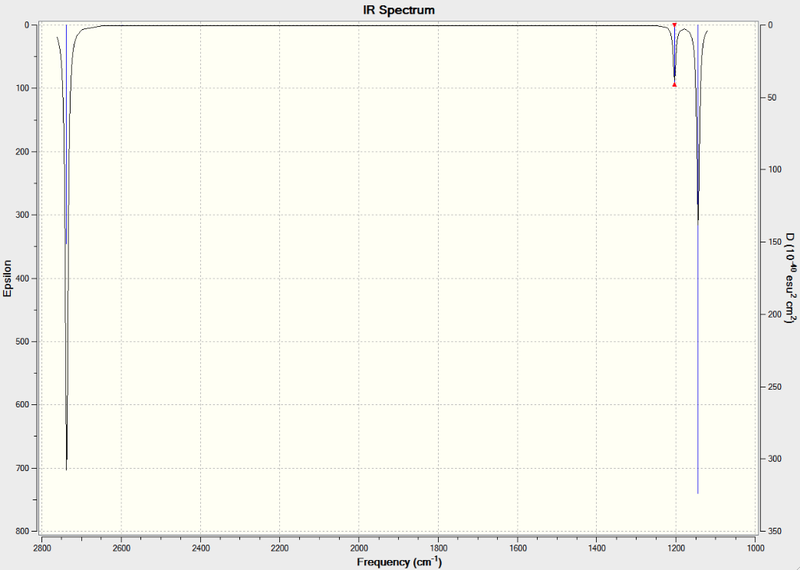800x570 pixels.
Task: Click the 200 tick on Epsilon axis
Action: pyautogui.click(x=23, y=152)
